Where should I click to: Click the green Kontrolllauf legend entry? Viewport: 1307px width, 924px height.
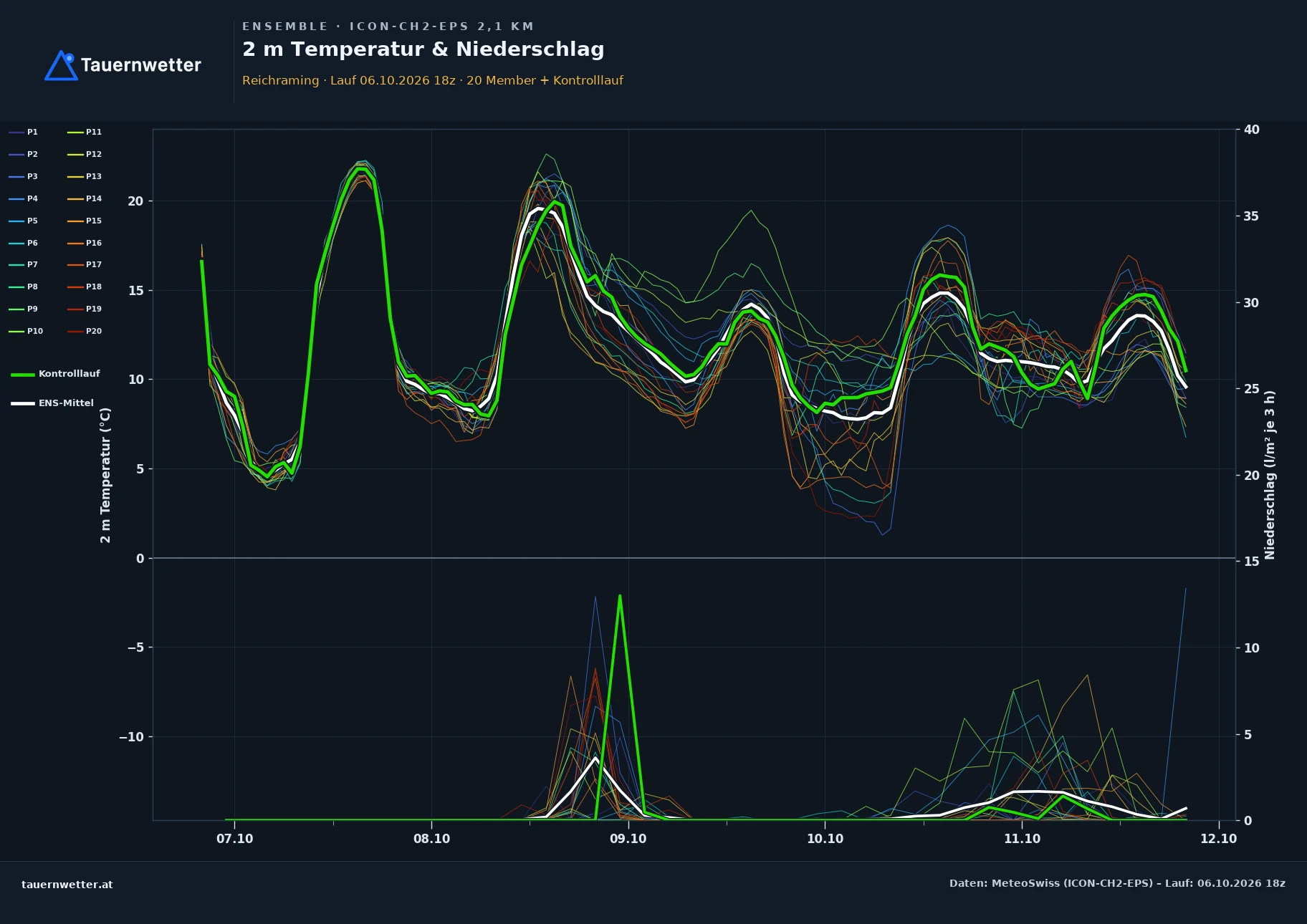click(x=56, y=374)
